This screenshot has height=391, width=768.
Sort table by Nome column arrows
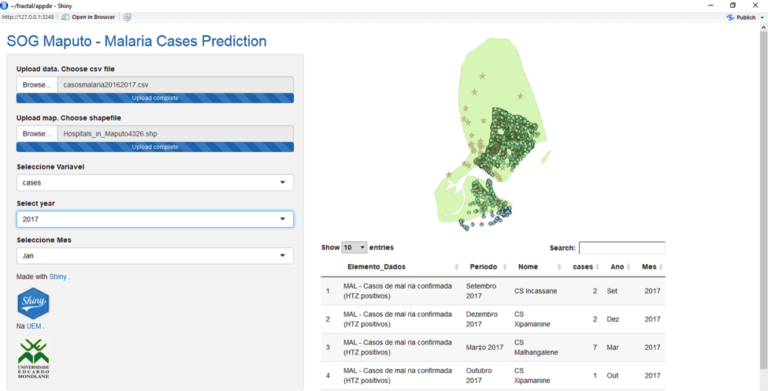559,267
